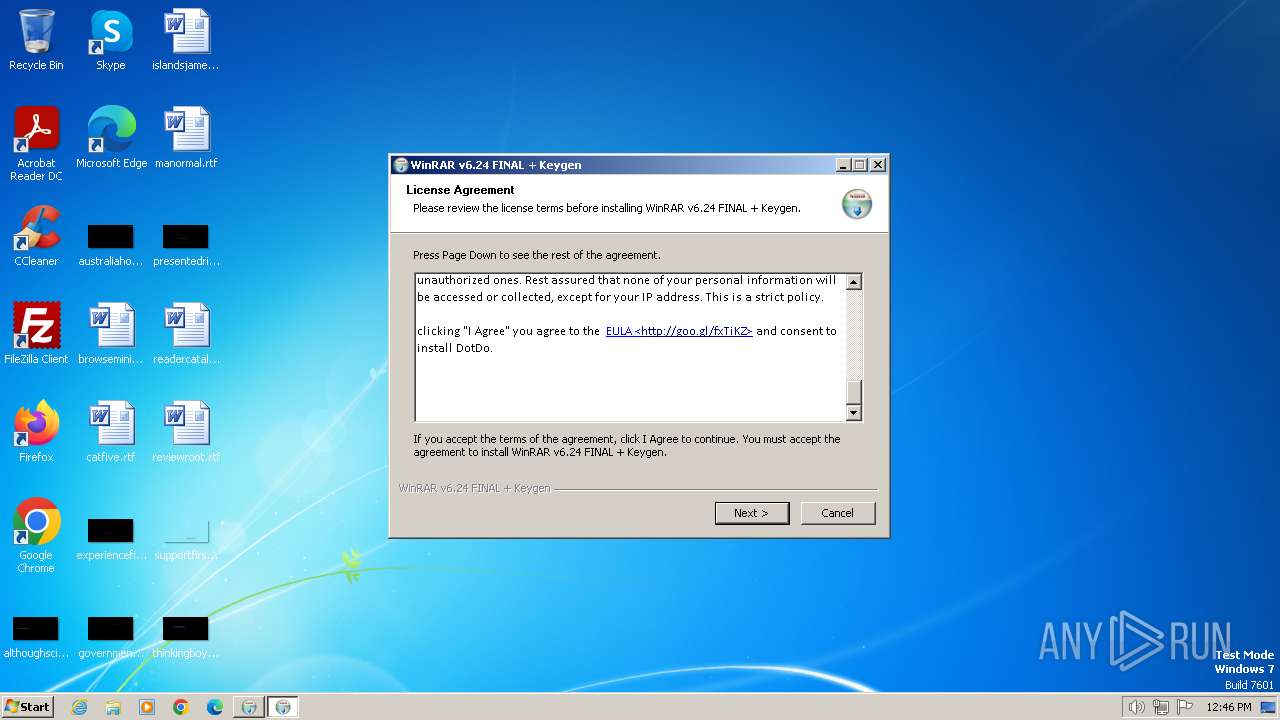Viewport: 1280px width, 720px height.
Task: Open Chrome from the taskbar
Action: 181,707
